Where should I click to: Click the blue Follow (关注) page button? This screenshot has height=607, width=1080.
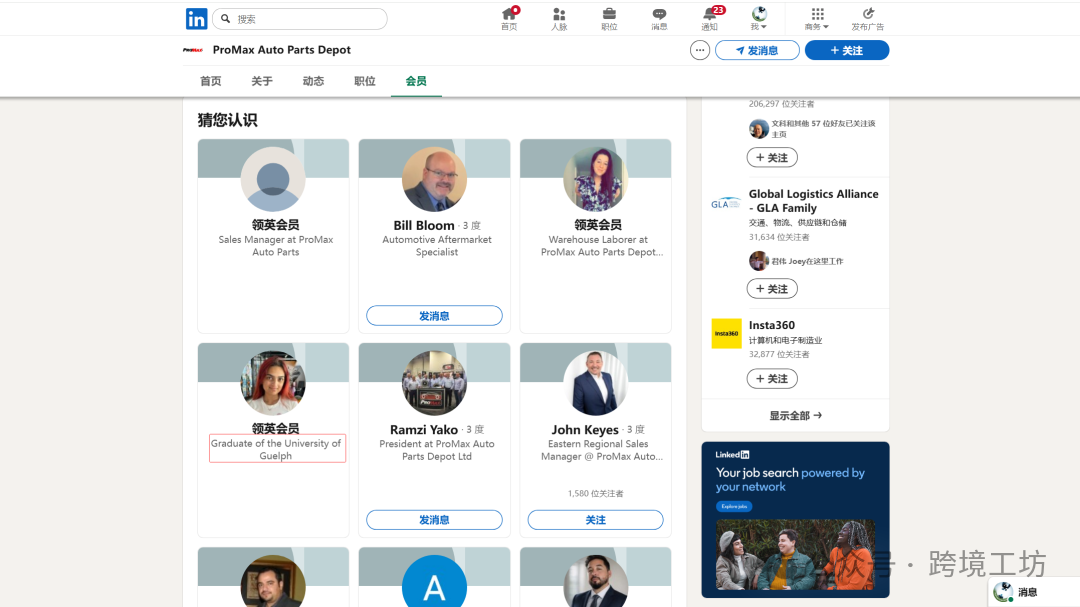(846, 50)
